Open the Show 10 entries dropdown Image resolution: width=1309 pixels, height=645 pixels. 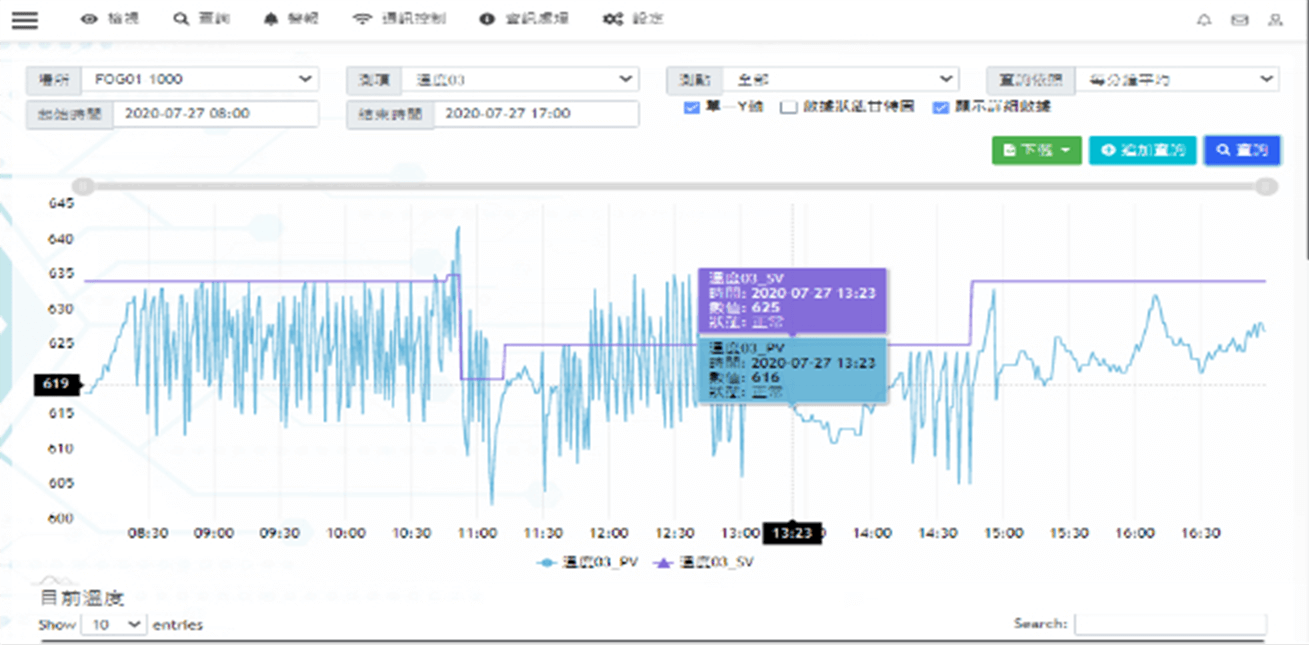(x=113, y=624)
